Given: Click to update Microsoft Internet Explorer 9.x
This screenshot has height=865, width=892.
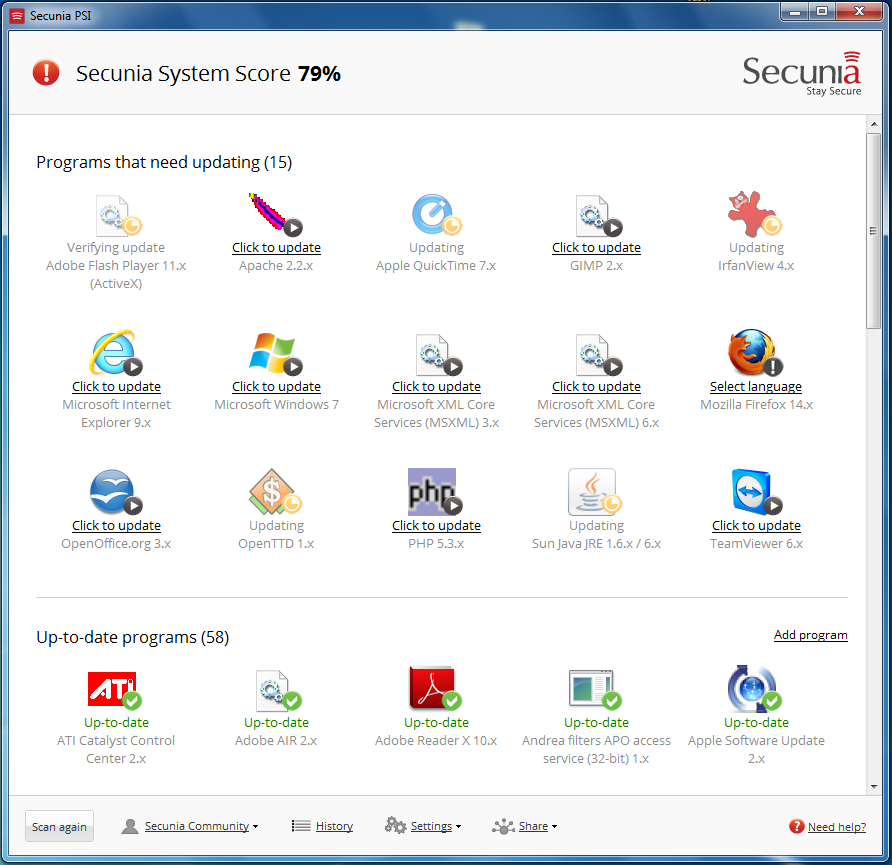Looking at the screenshot, I should (117, 386).
